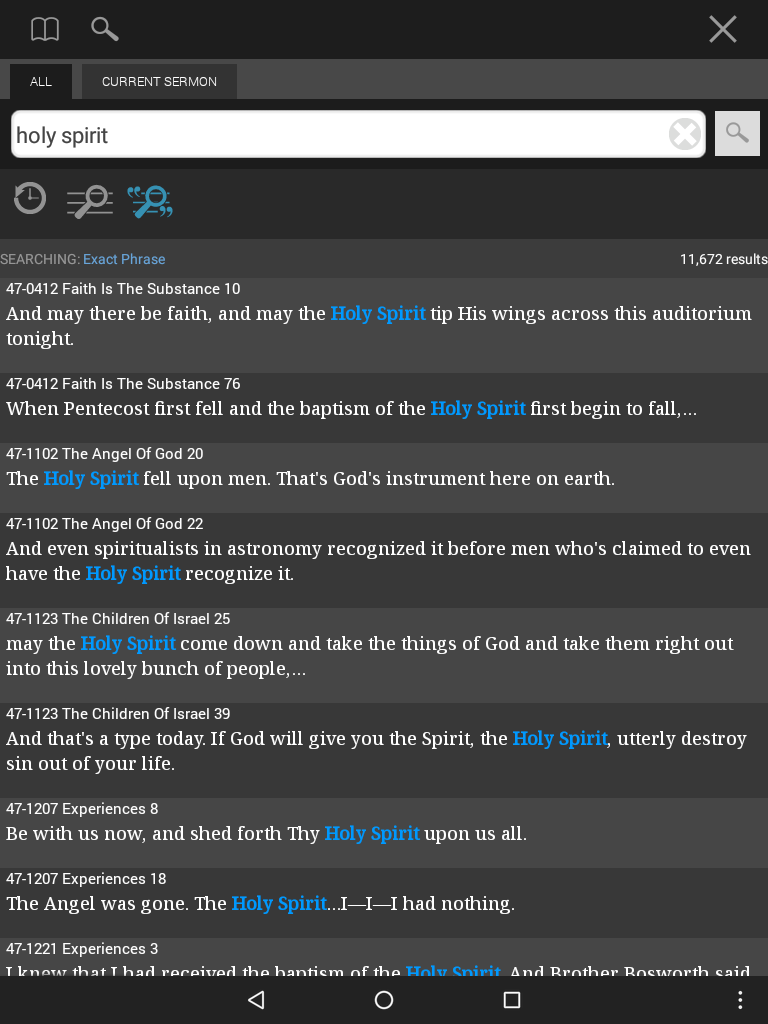Run search with gray magnifier button
This screenshot has height=1024, width=768.
pyautogui.click(x=737, y=134)
